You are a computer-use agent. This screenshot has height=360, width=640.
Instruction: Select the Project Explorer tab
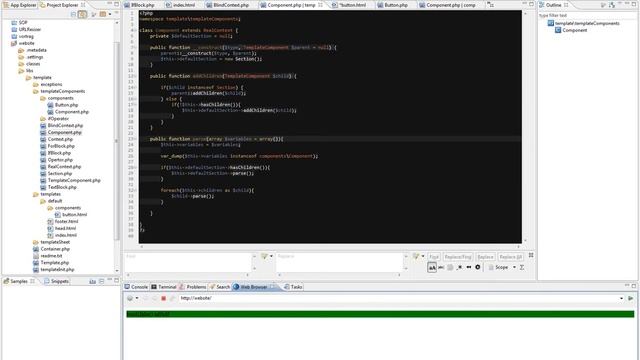click(62, 5)
